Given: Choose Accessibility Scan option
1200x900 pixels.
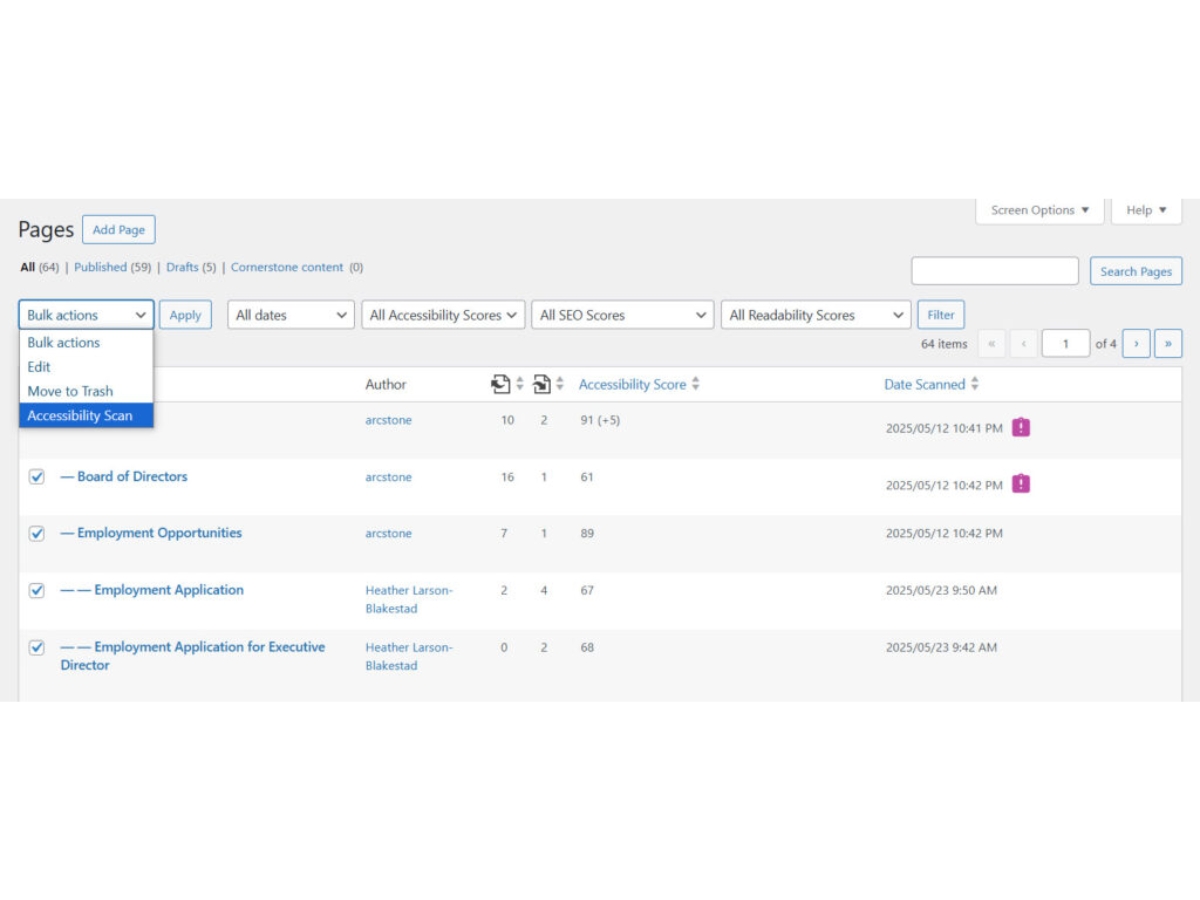Looking at the screenshot, I should point(86,415).
